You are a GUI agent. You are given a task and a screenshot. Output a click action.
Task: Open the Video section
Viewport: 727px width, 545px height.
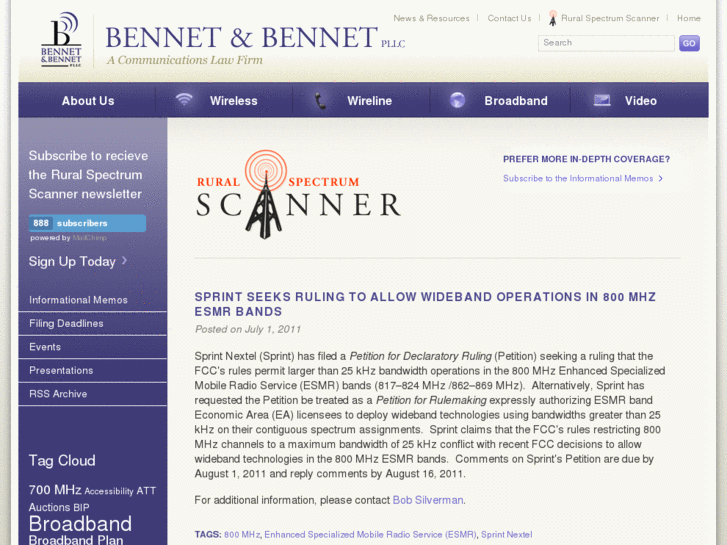pyautogui.click(x=640, y=101)
